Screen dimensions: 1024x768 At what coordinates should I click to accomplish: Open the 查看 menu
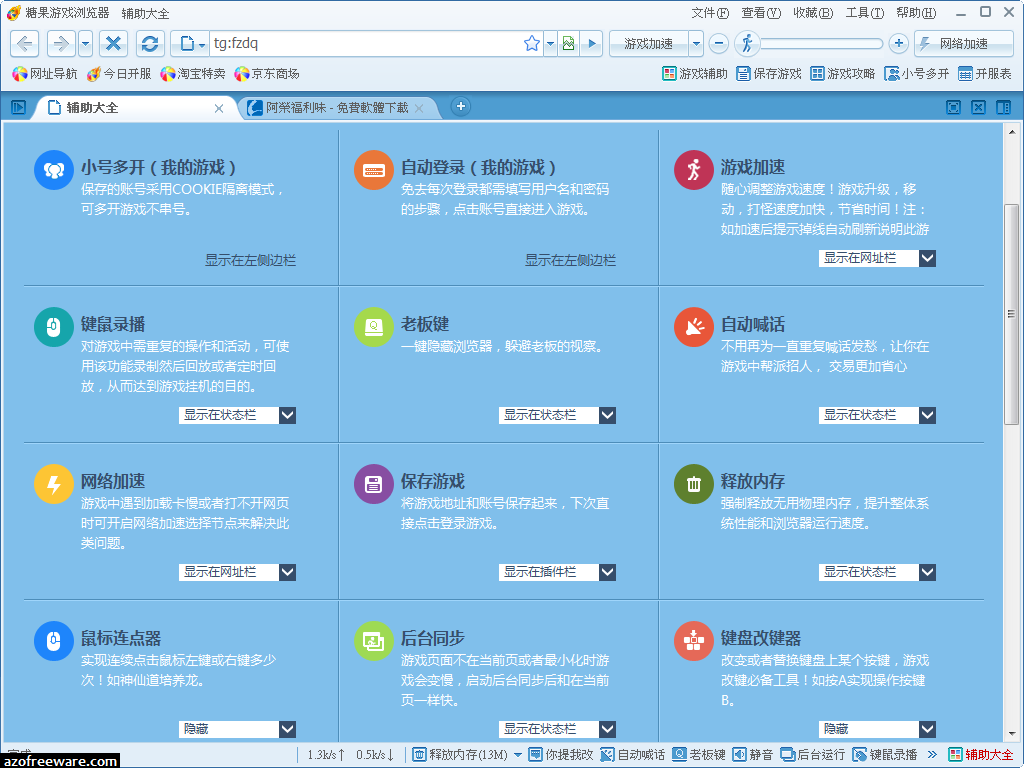761,13
